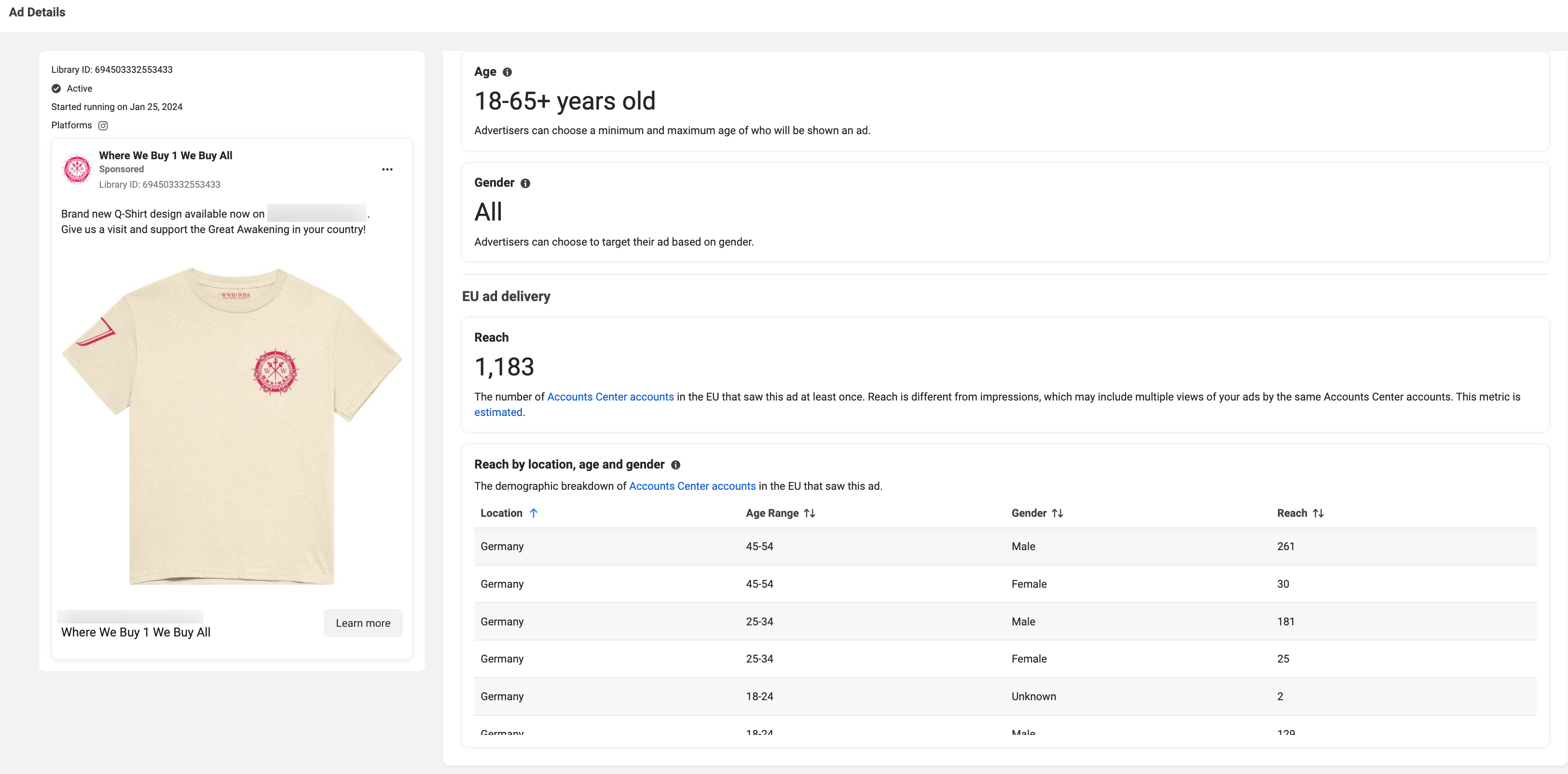Open Accounts Center link in demographic breakdown

point(692,486)
